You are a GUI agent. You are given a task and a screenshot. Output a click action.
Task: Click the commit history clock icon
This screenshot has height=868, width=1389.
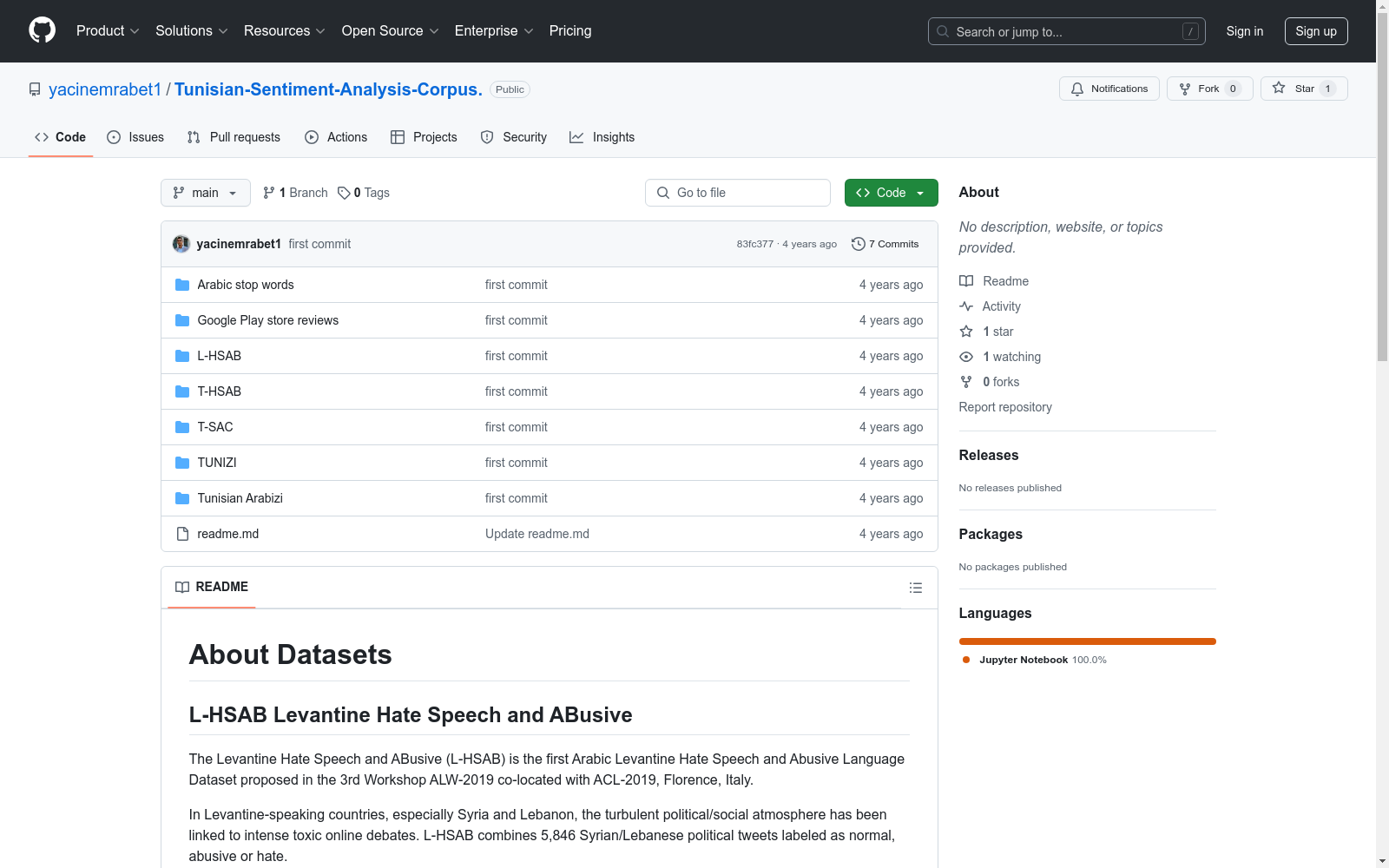pos(859,244)
